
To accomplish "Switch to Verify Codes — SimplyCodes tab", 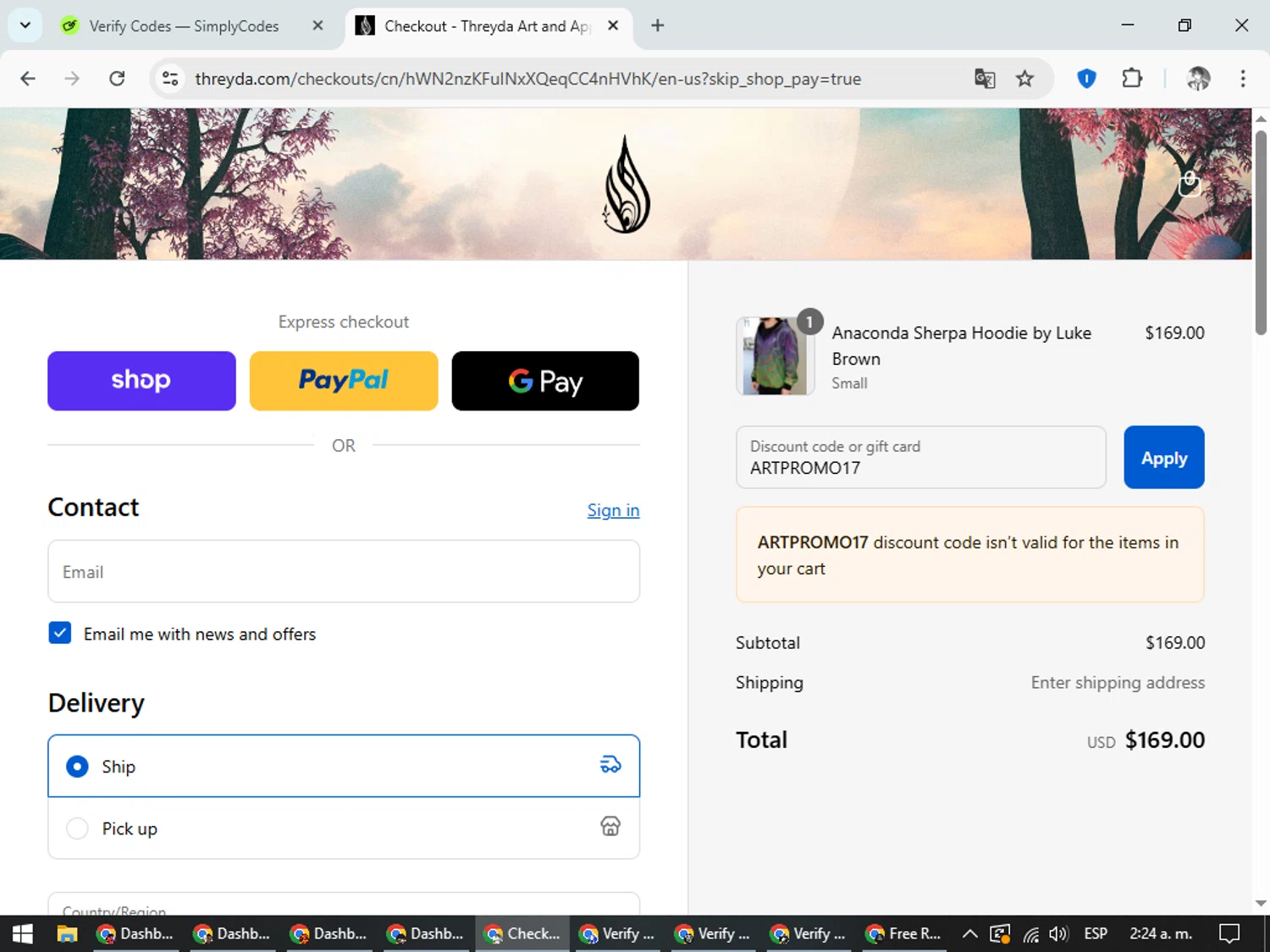I will [184, 26].
